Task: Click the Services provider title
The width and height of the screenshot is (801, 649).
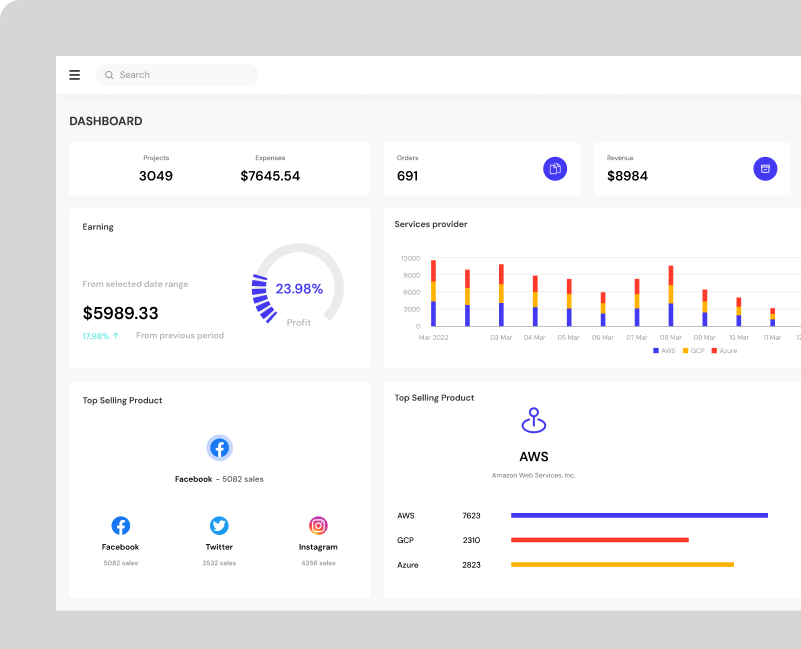Action: click(431, 224)
